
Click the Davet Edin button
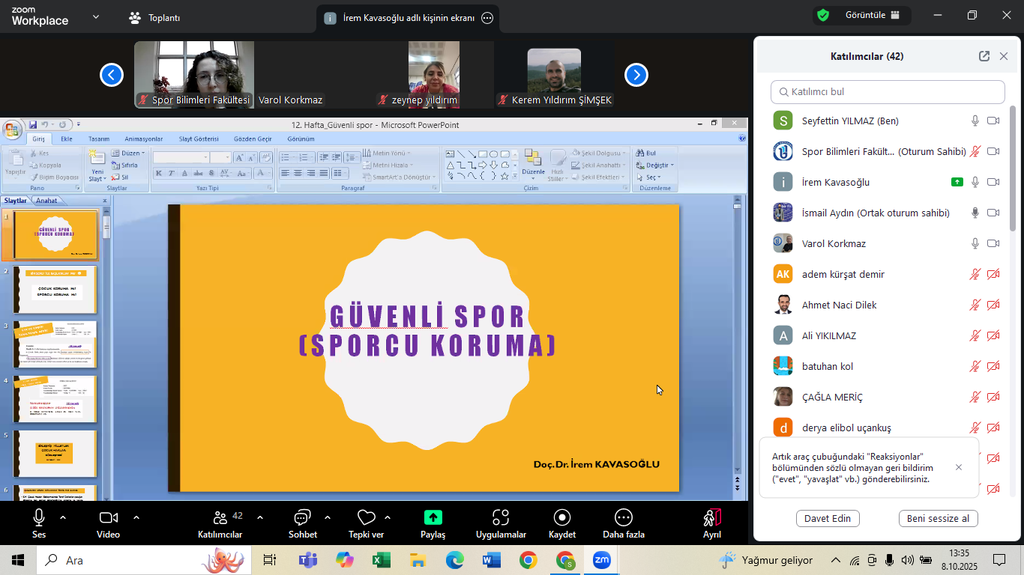point(827,518)
